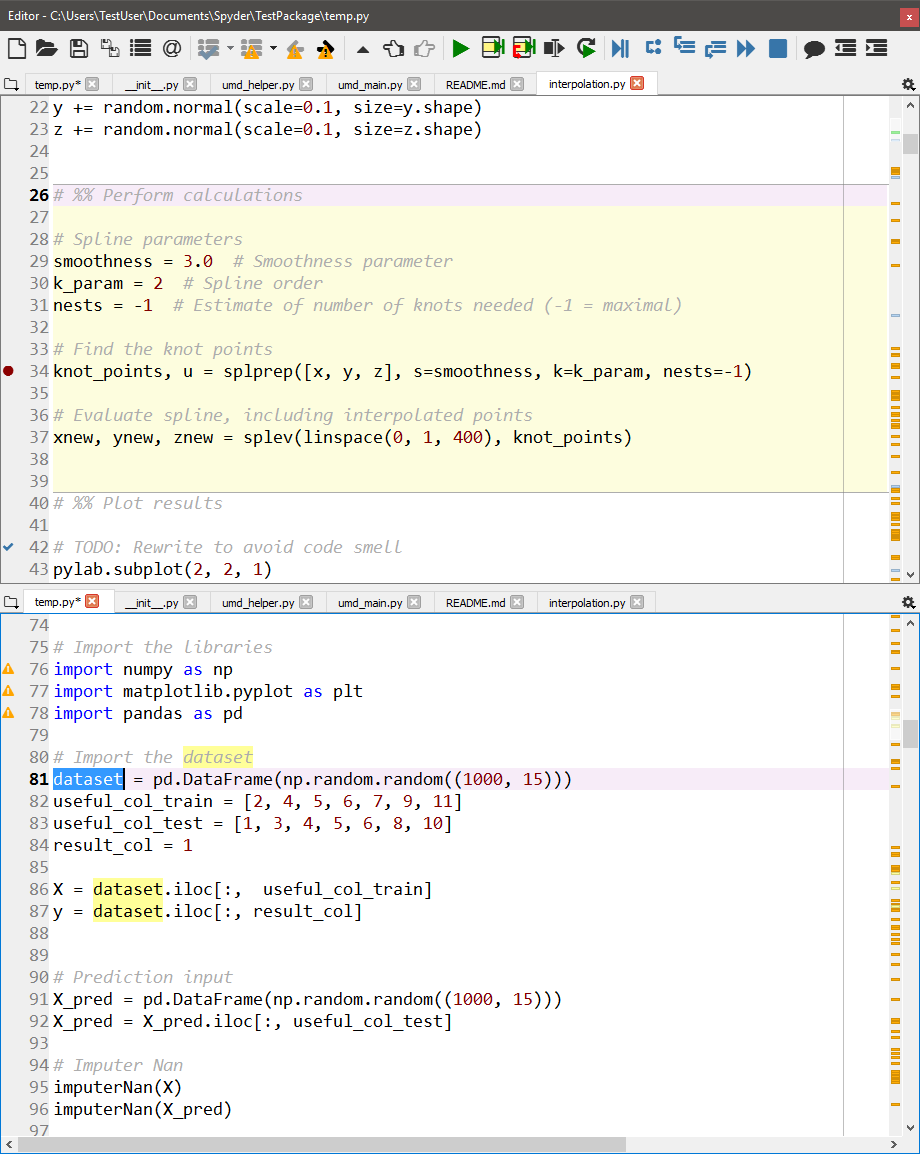Close README.md tab in lower pane
The height and width of the screenshot is (1154, 920).
click(517, 602)
